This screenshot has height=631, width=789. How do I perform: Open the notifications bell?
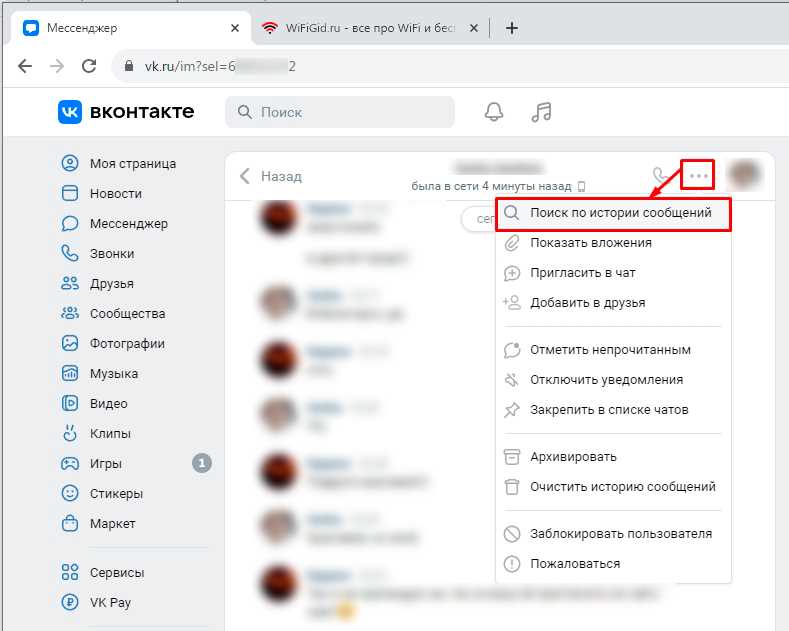[x=494, y=112]
